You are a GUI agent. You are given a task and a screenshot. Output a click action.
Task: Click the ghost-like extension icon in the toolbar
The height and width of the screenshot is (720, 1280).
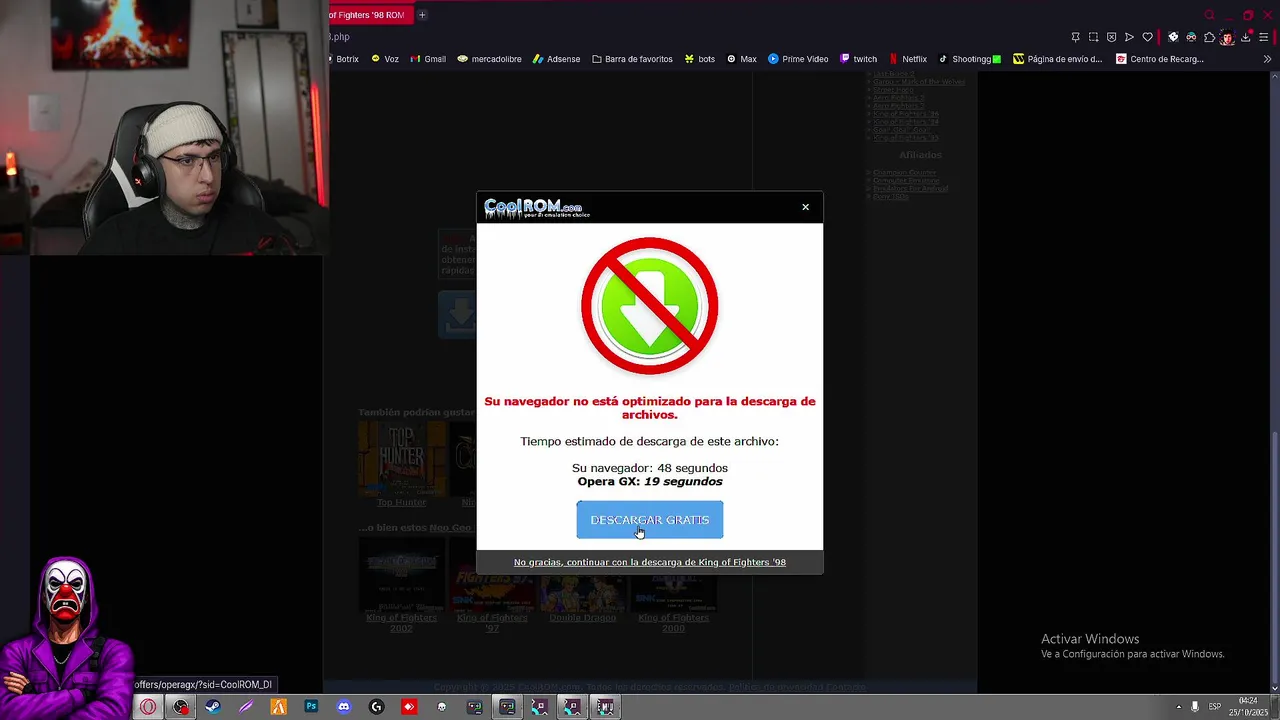(1173, 37)
